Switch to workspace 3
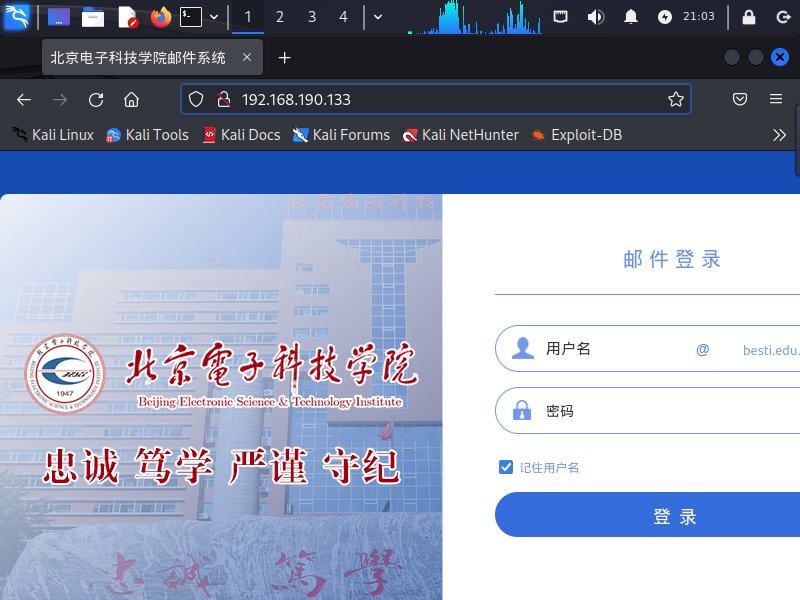 (312, 17)
